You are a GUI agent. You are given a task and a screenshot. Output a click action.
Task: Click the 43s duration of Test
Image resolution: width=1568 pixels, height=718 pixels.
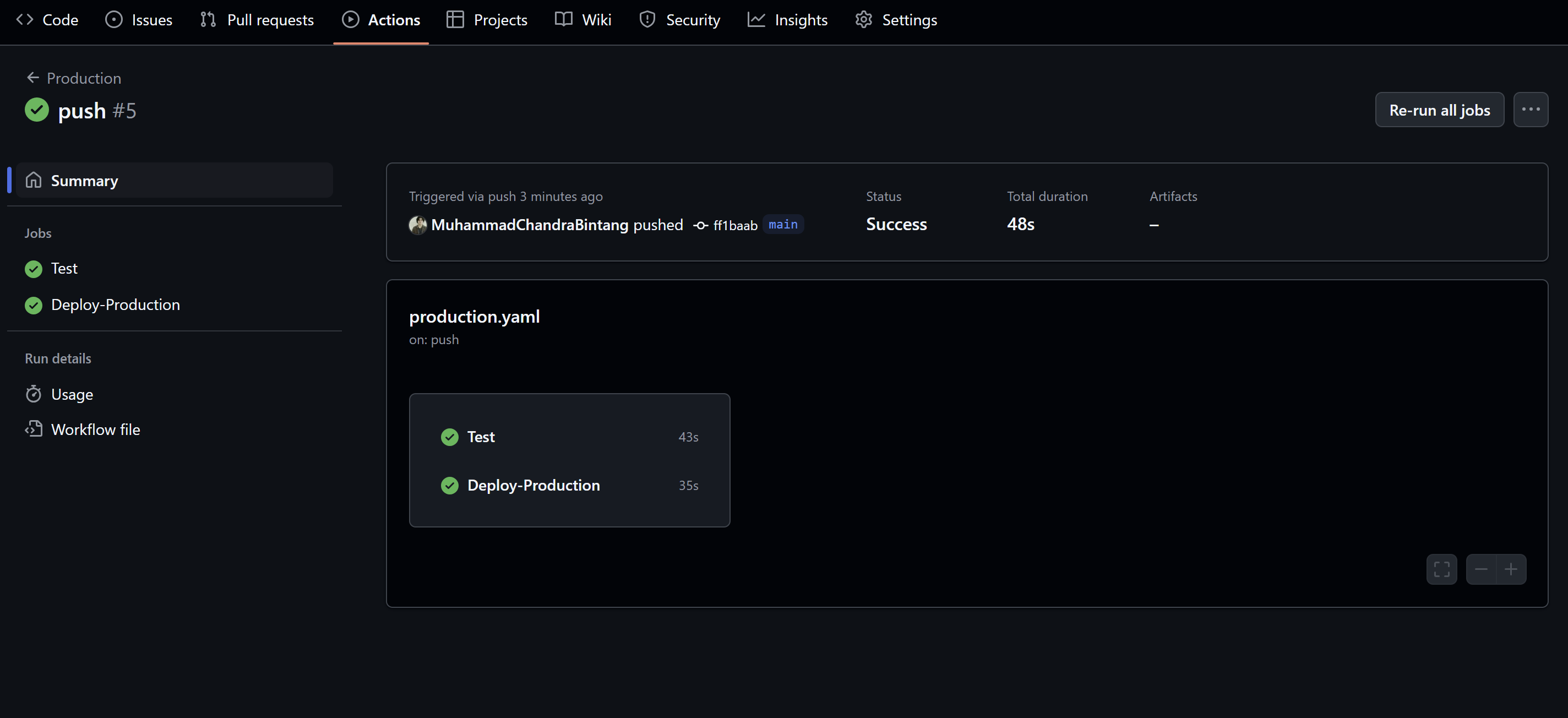tap(688, 437)
